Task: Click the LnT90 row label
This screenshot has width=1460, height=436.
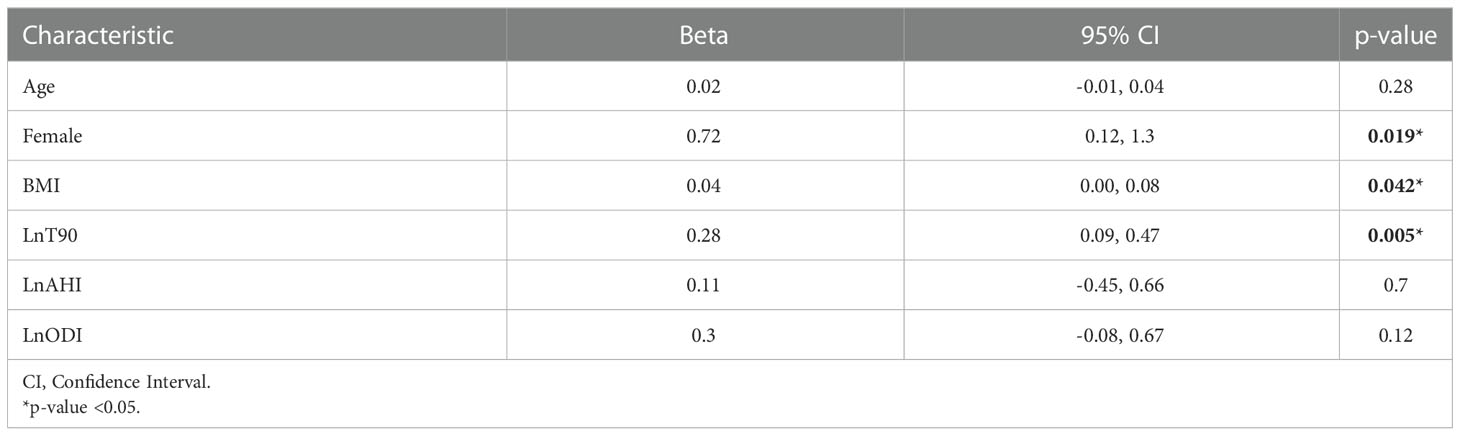Action: [x=47, y=236]
